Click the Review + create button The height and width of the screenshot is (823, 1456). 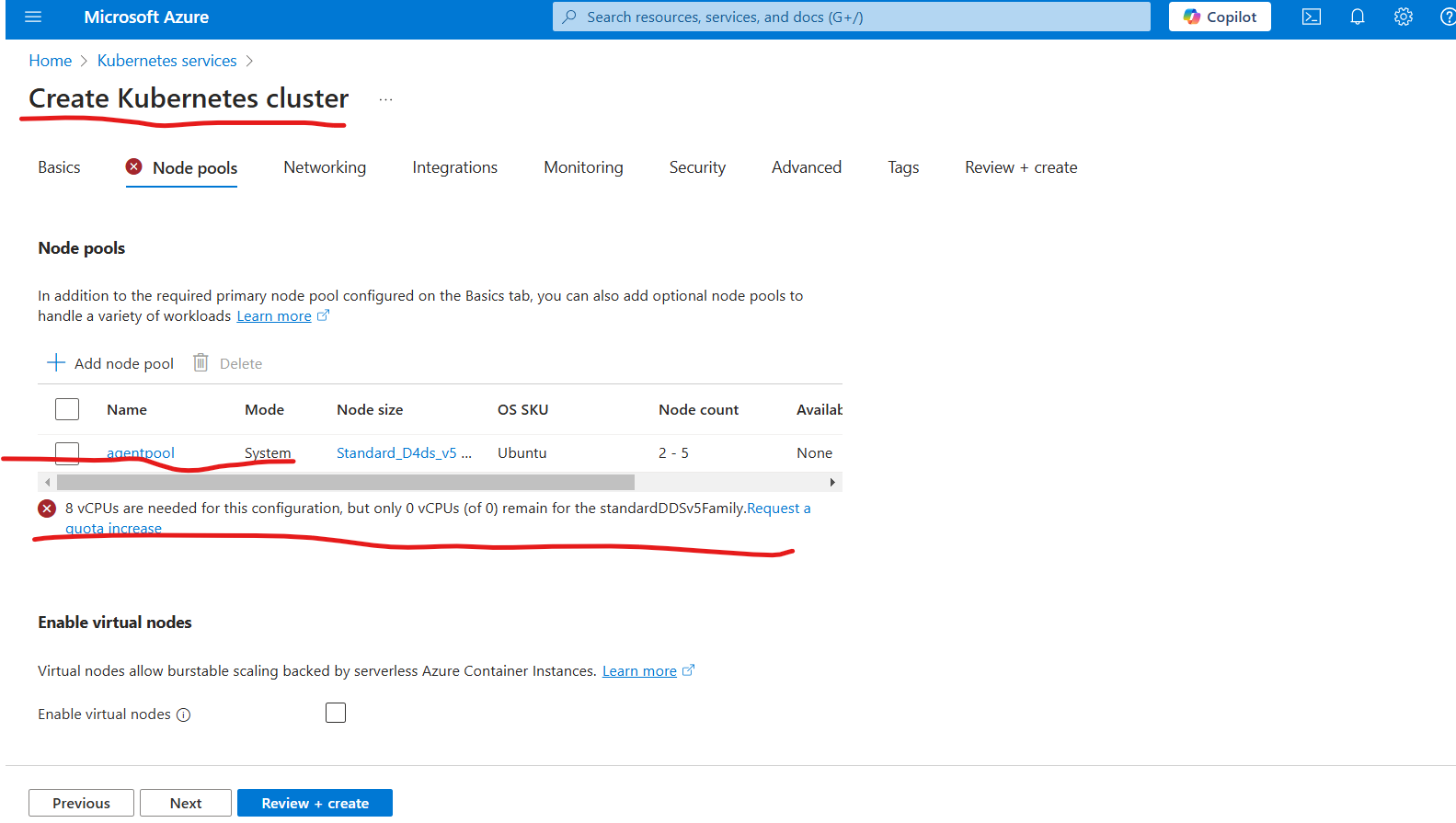(315, 803)
